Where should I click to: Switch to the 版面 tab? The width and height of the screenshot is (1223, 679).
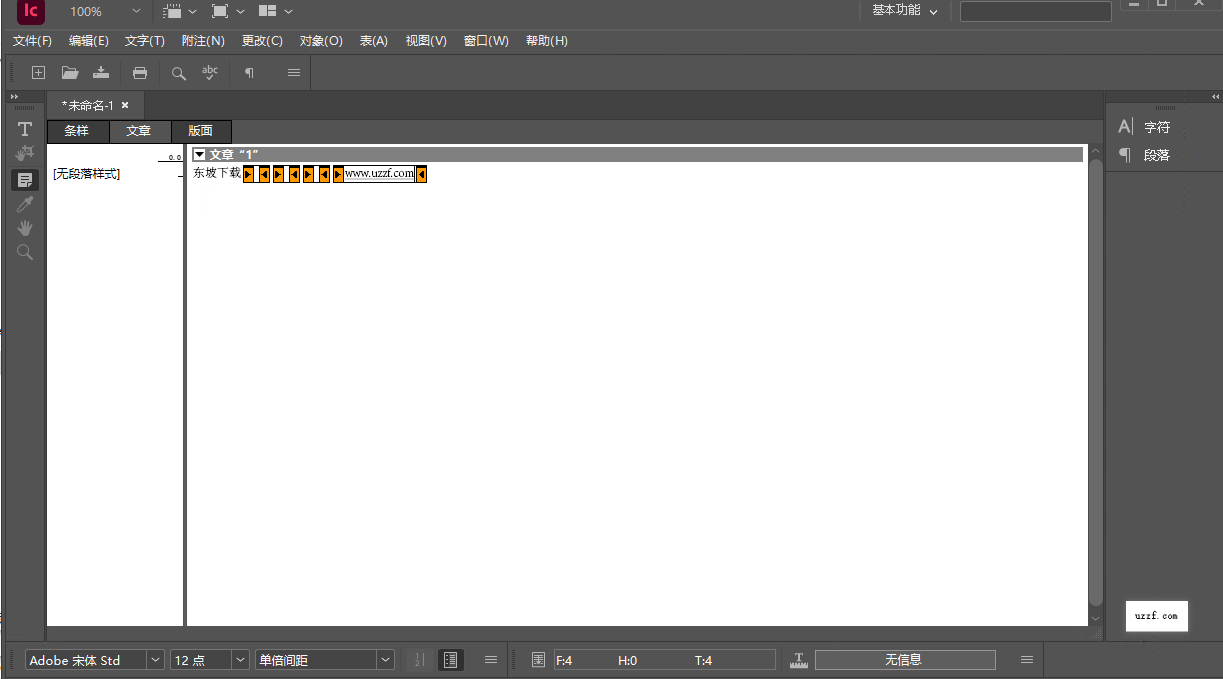(201, 131)
